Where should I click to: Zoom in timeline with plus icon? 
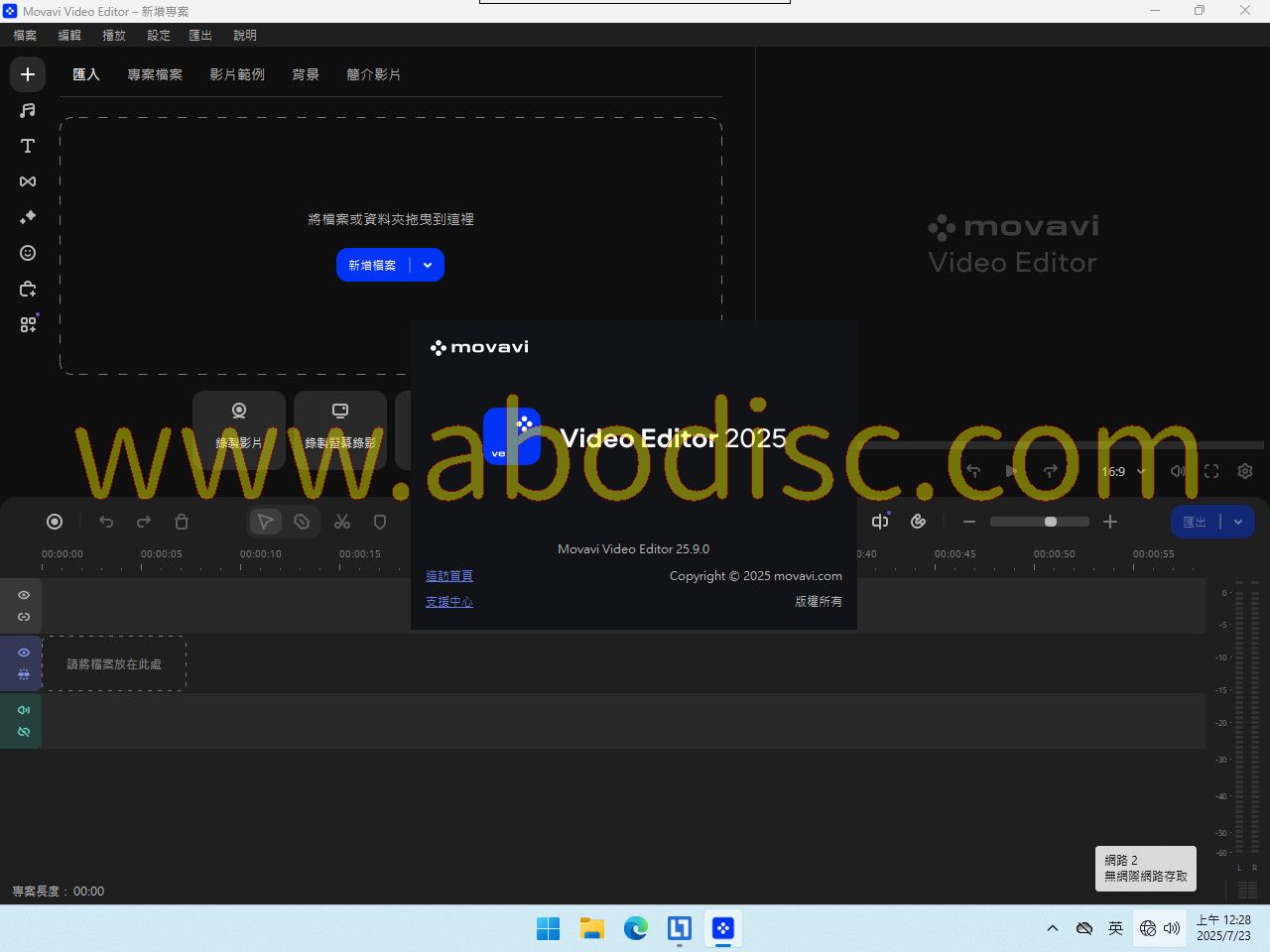(1110, 522)
